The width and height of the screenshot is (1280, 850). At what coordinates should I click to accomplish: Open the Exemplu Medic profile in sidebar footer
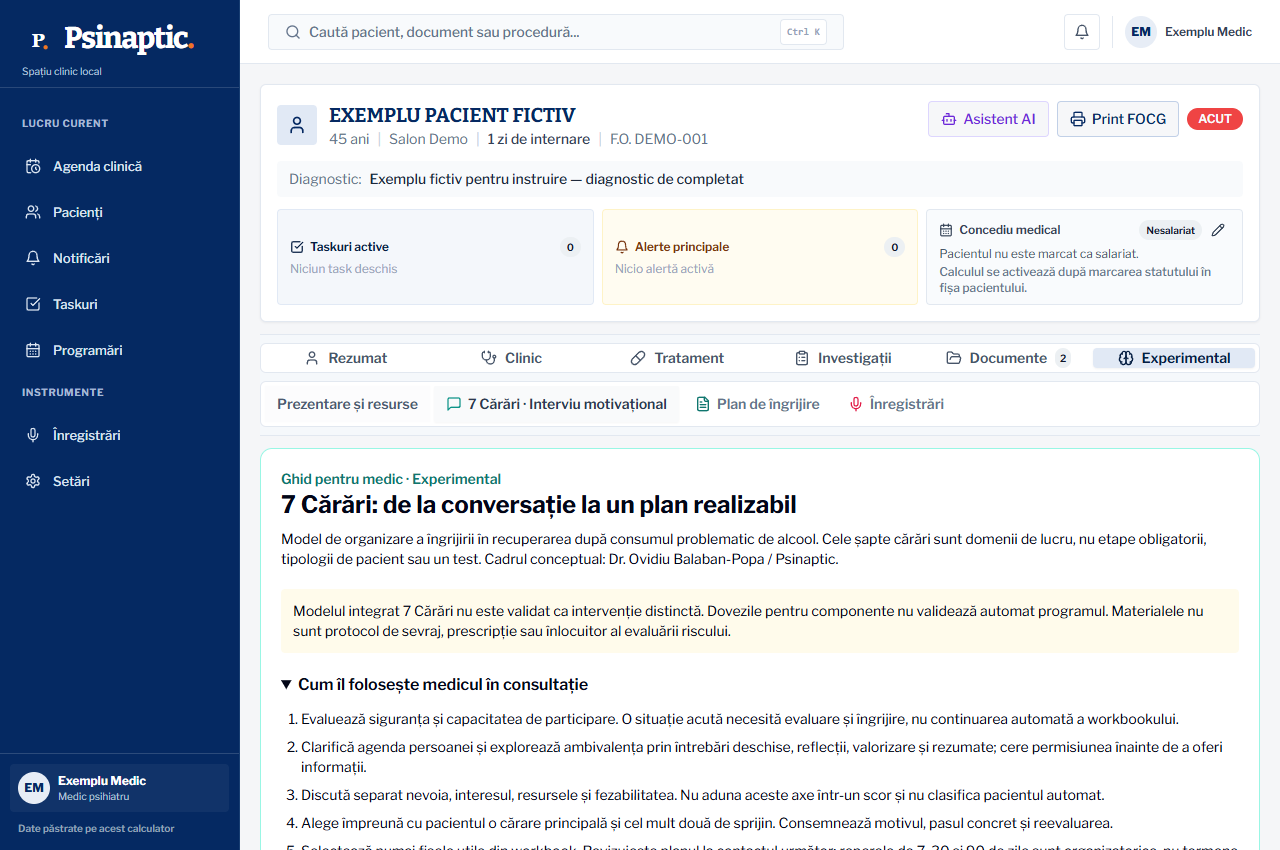pos(120,788)
